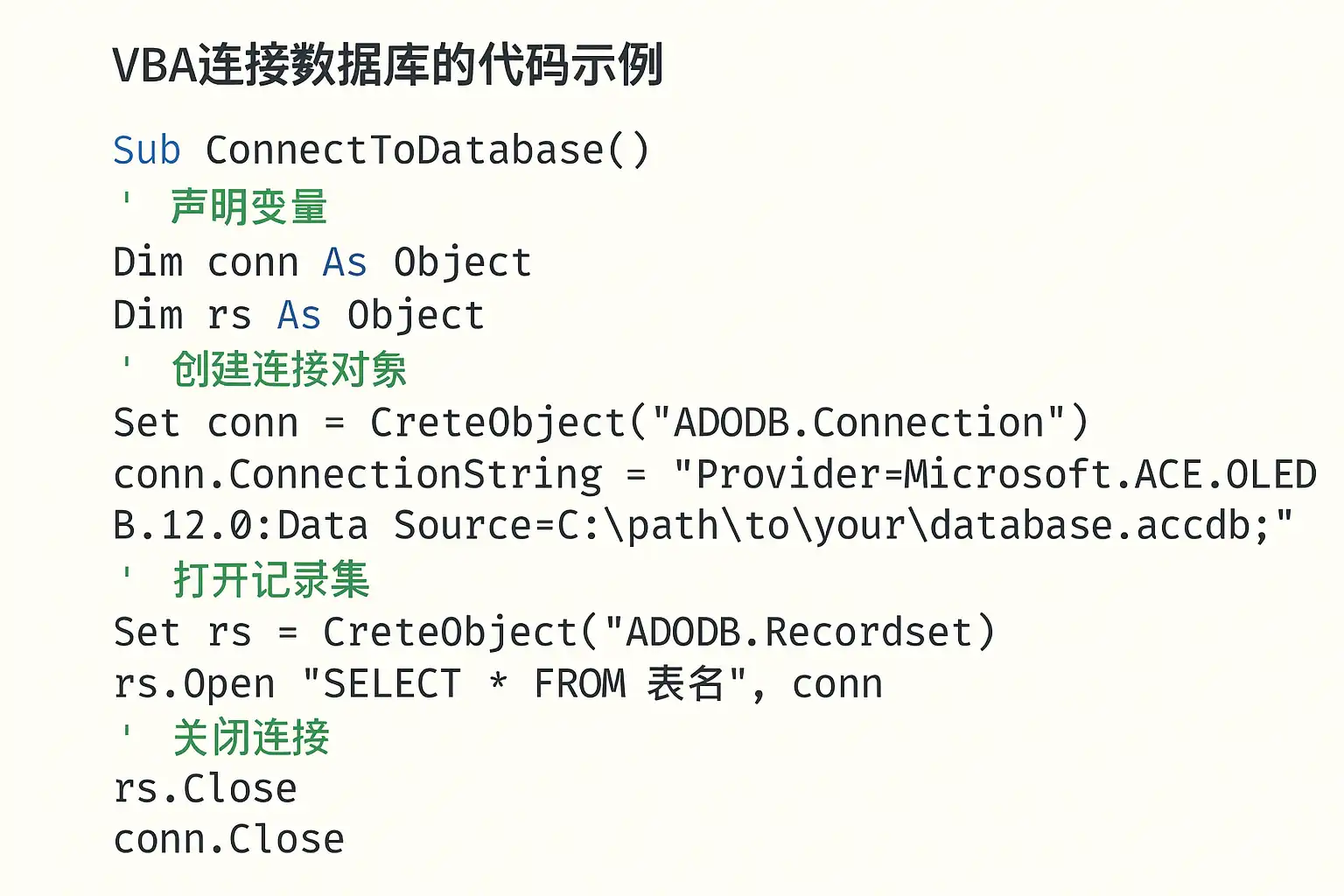This screenshot has width=1344, height=896.
Task: Click the ADODB.Connection string text
Action: (860, 423)
